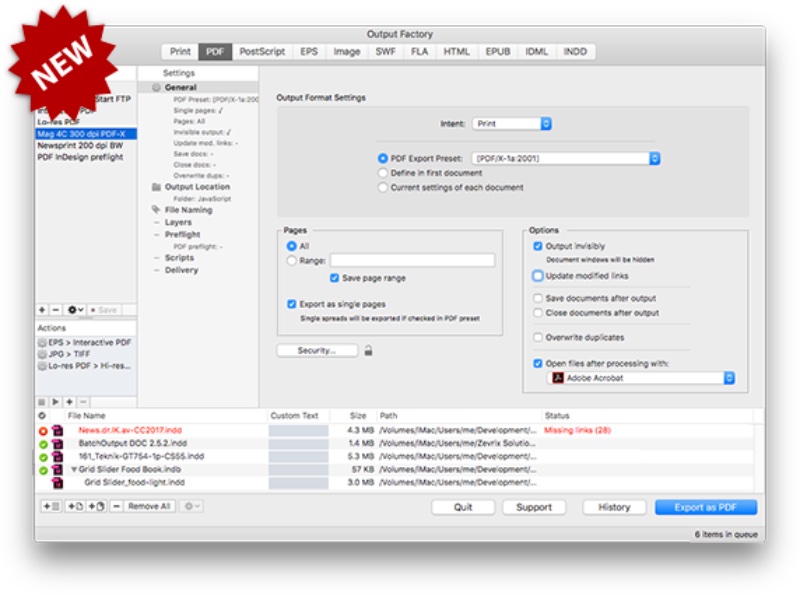Click the InDesign file icon for BatchOutput DOC

[x=58, y=443]
